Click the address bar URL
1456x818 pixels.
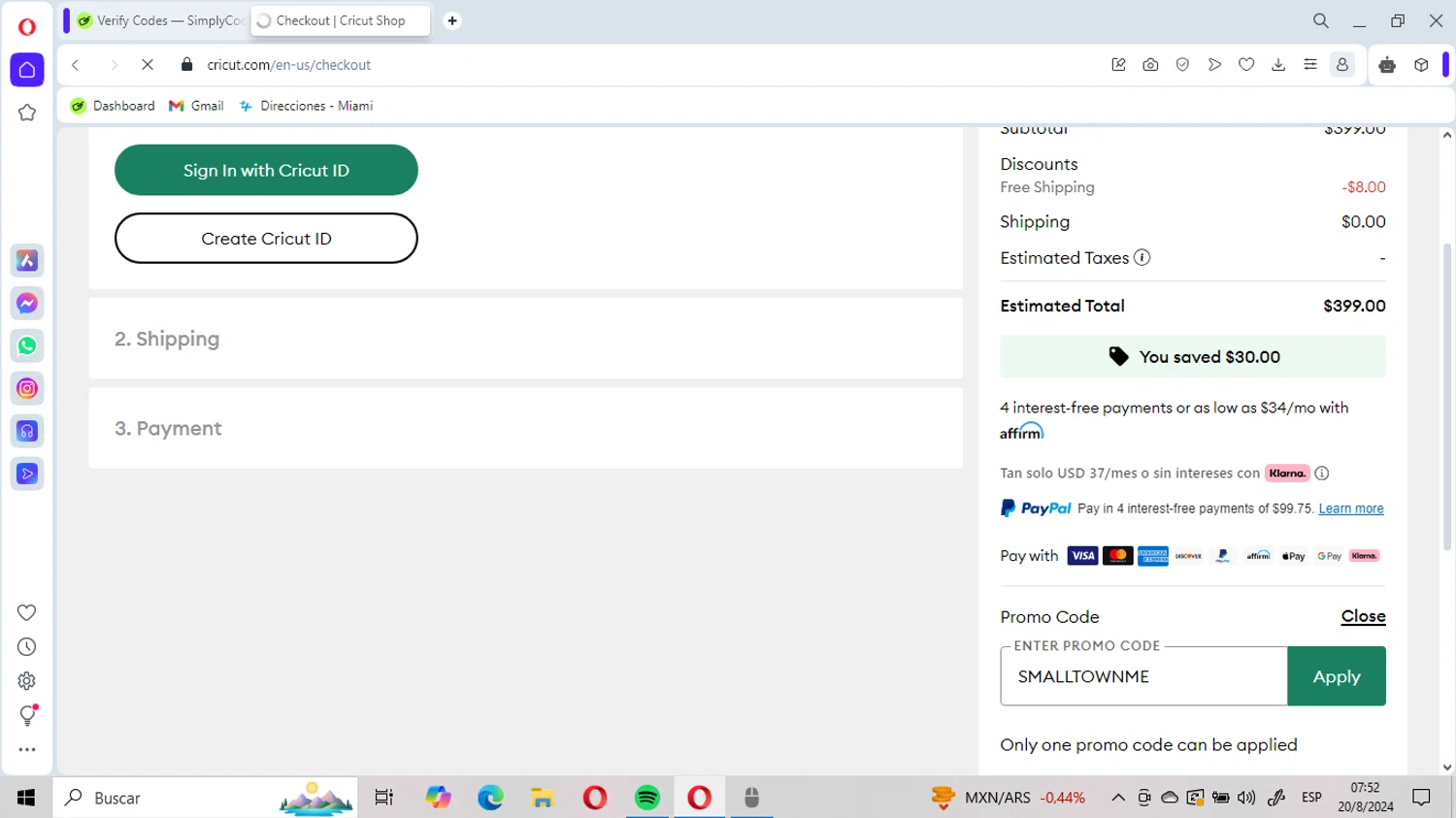pos(289,65)
